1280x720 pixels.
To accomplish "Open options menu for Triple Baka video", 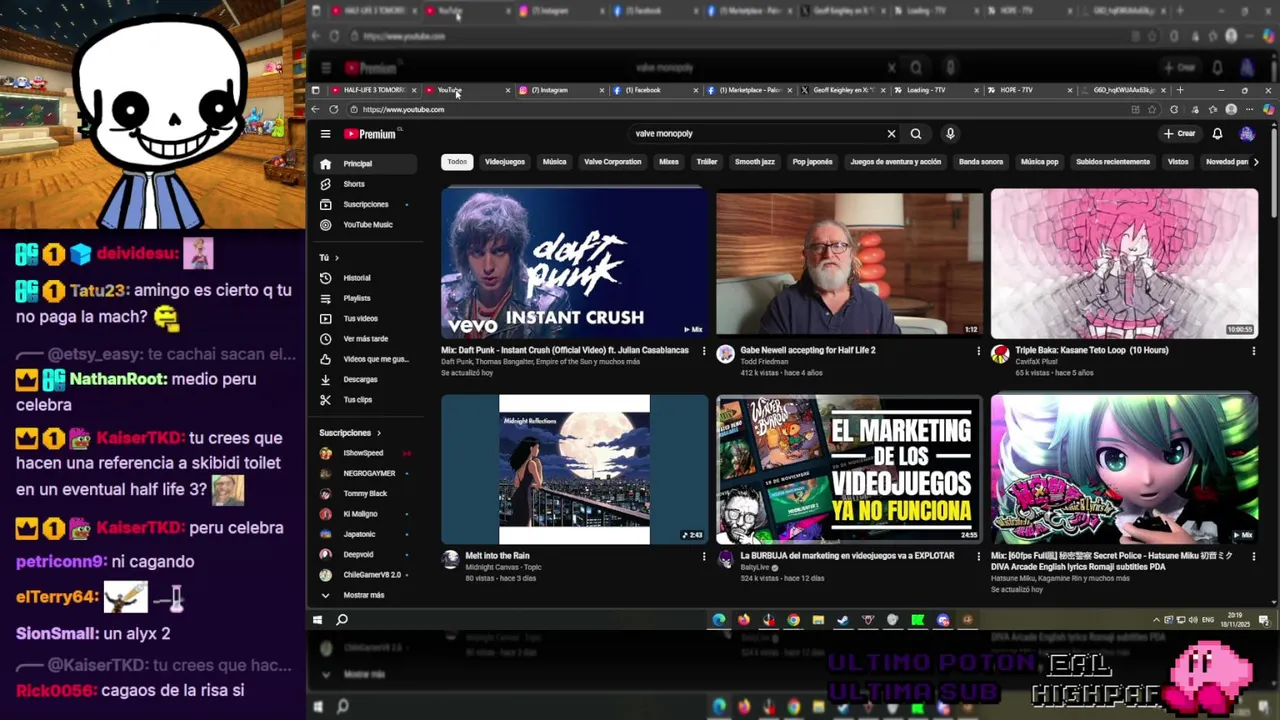I will pos(1253,351).
